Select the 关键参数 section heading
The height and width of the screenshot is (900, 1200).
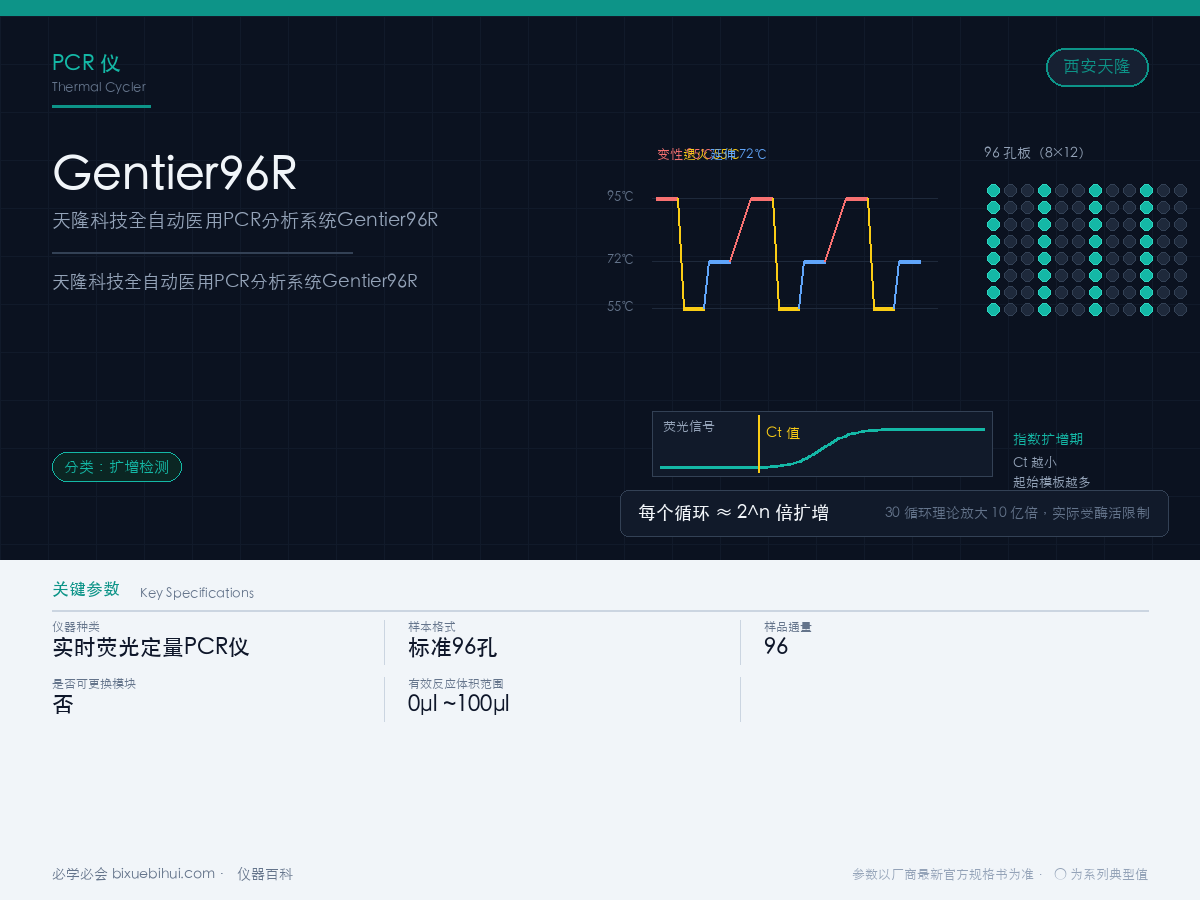(x=86, y=589)
